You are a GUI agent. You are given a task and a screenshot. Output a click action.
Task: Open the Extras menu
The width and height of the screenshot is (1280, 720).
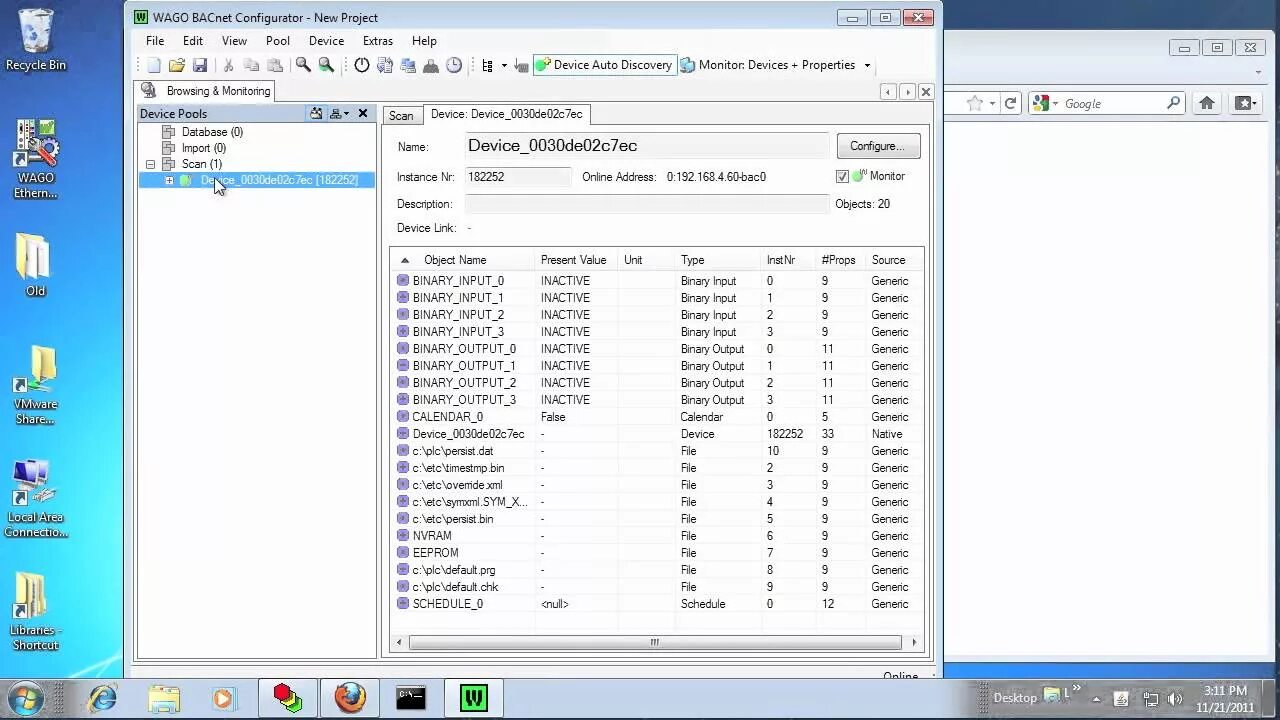coord(378,41)
